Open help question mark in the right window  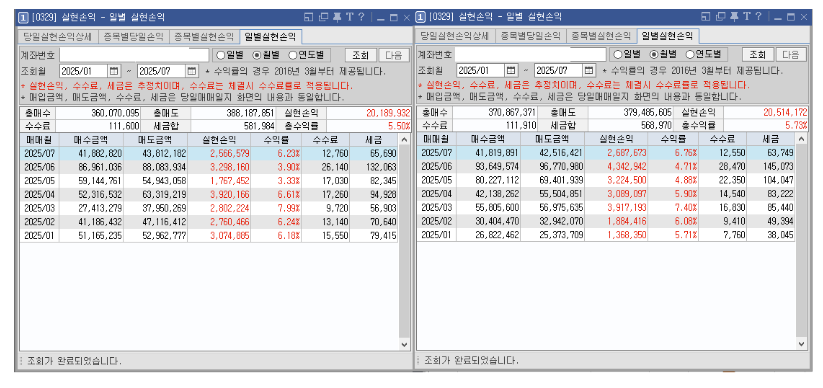coord(758,17)
